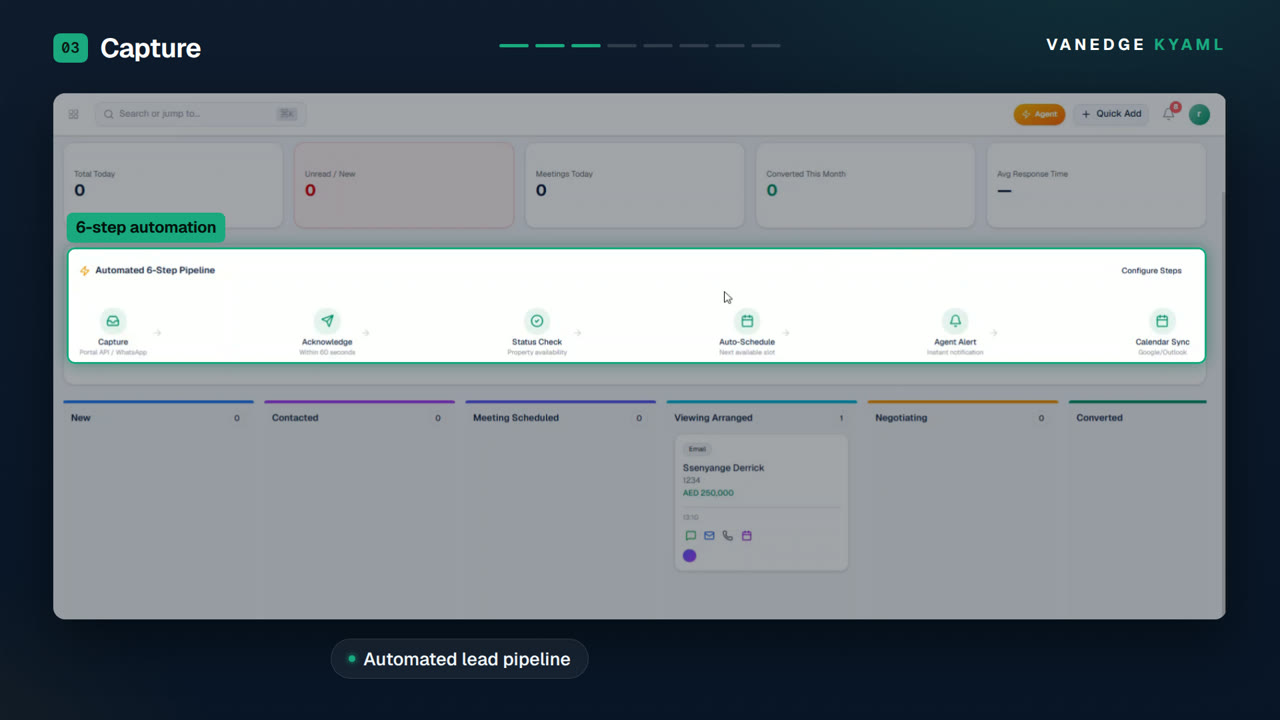Open the Quick Add button
1280x720 pixels.
click(1111, 114)
